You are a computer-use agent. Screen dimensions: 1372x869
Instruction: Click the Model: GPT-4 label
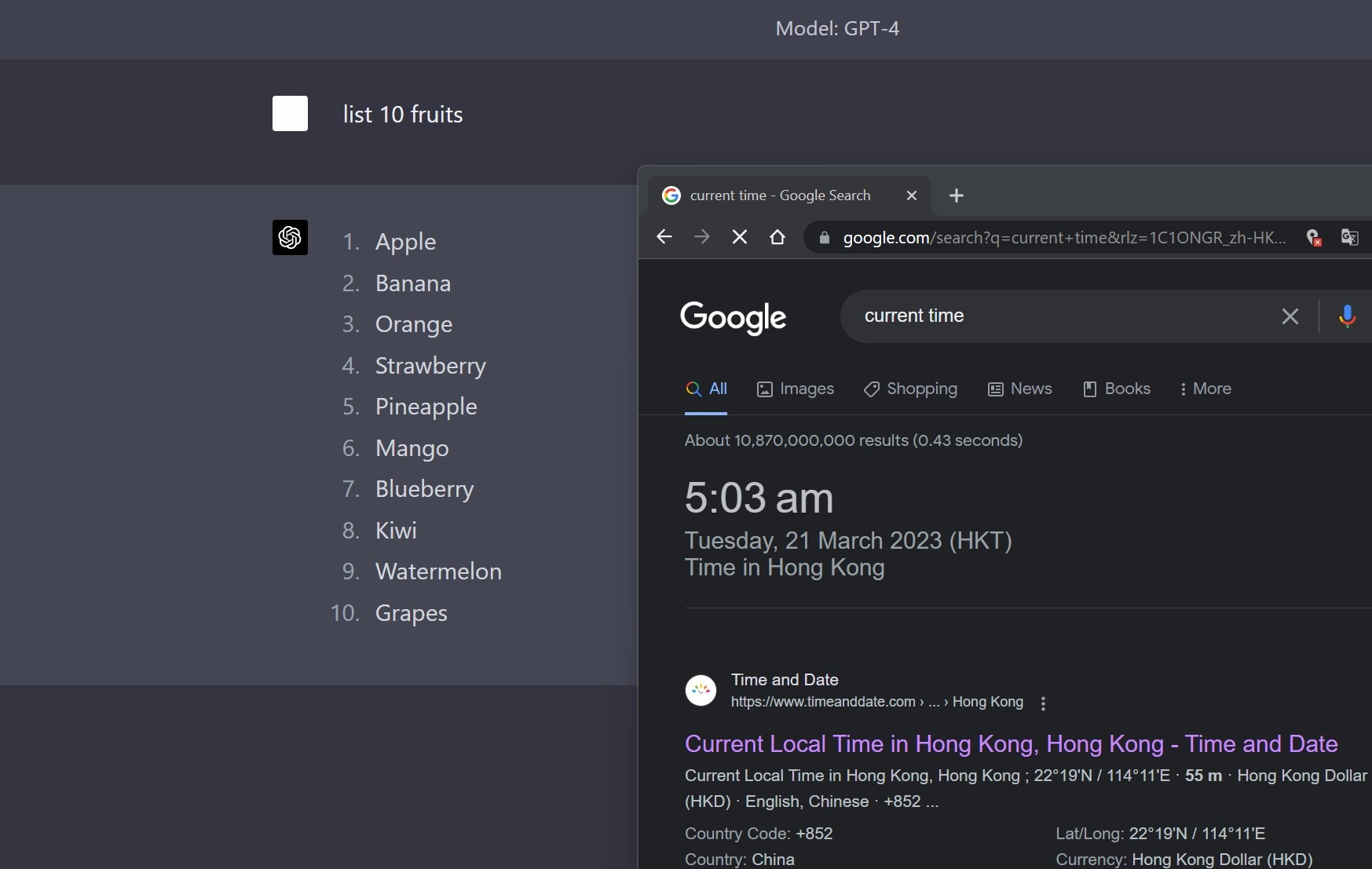(837, 28)
